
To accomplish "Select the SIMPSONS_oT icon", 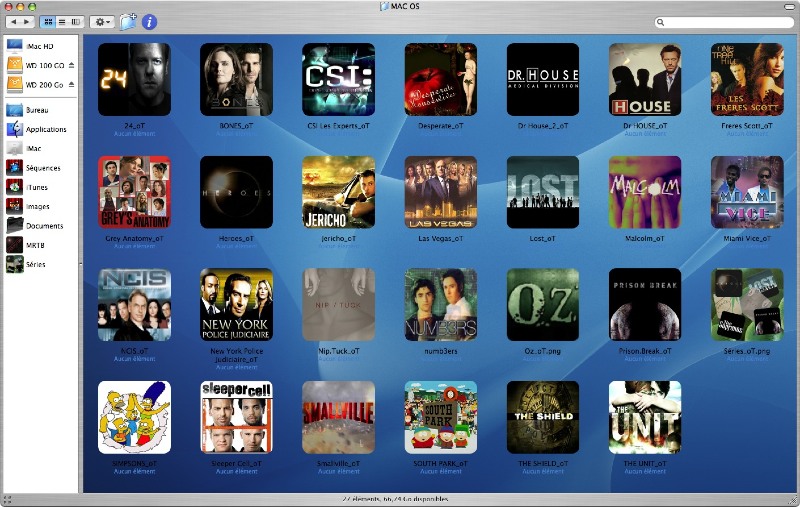I will click(134, 418).
